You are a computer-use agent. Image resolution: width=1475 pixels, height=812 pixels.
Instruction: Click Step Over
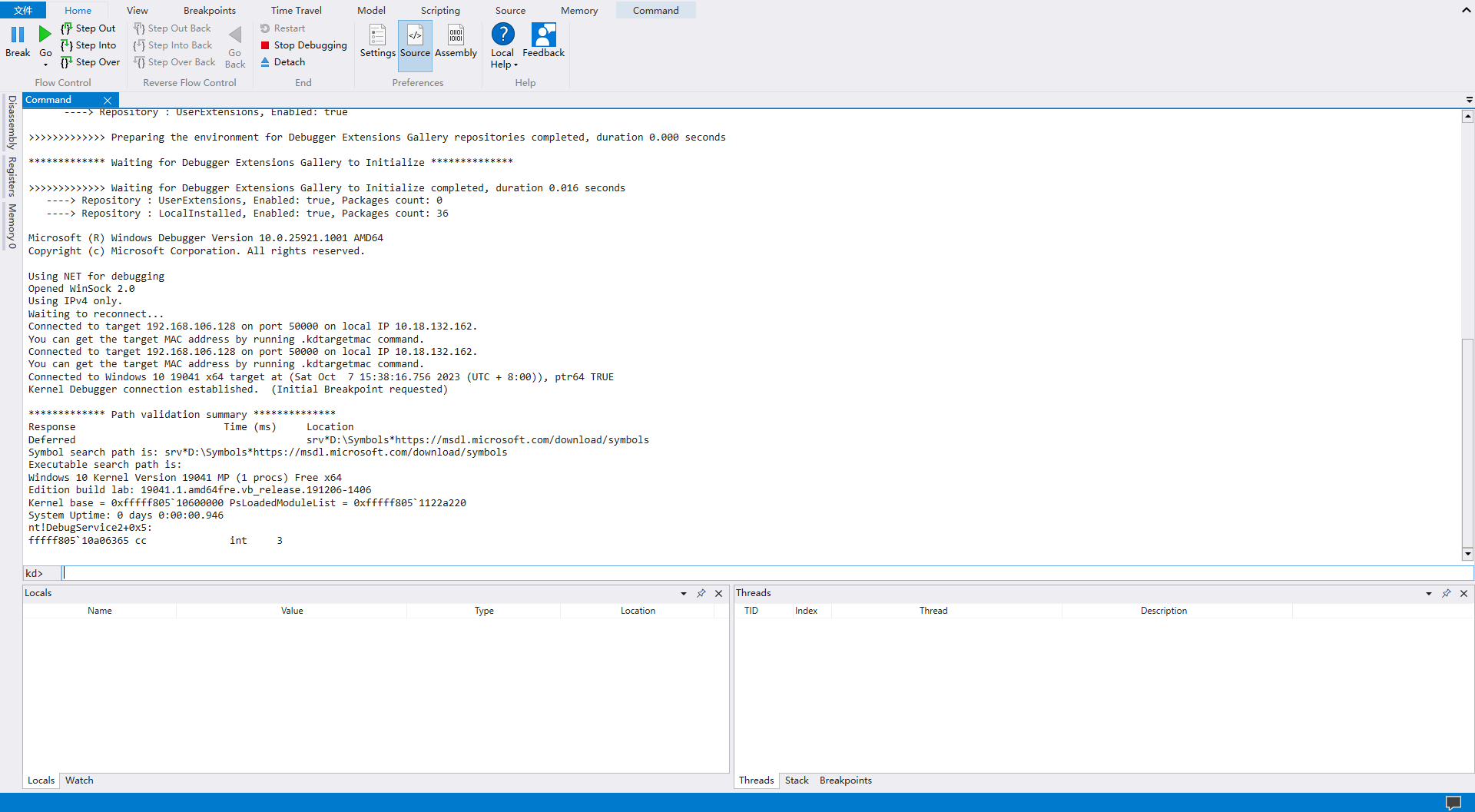click(90, 62)
